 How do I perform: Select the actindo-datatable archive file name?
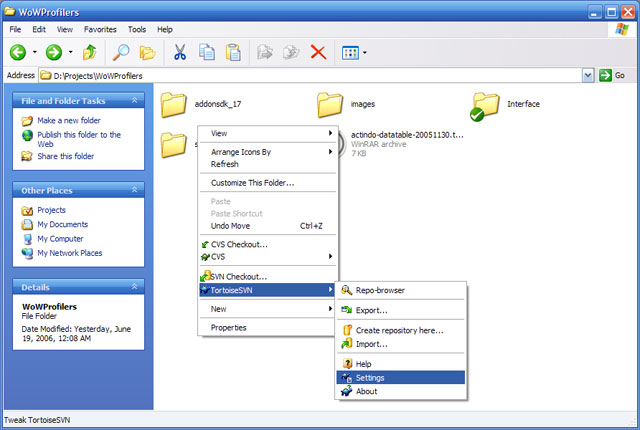coord(407,135)
